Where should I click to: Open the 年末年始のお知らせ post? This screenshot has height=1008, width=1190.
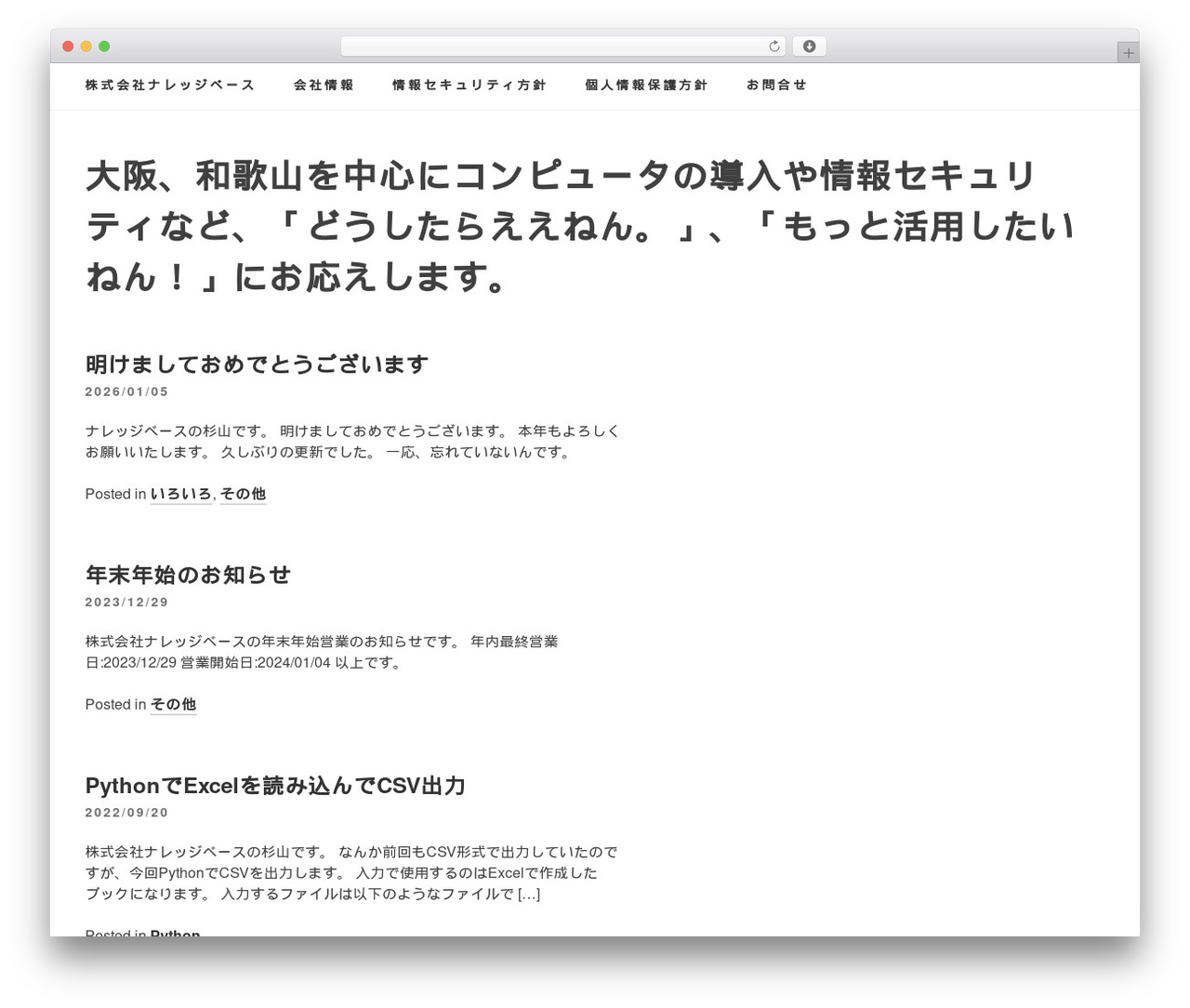click(188, 575)
